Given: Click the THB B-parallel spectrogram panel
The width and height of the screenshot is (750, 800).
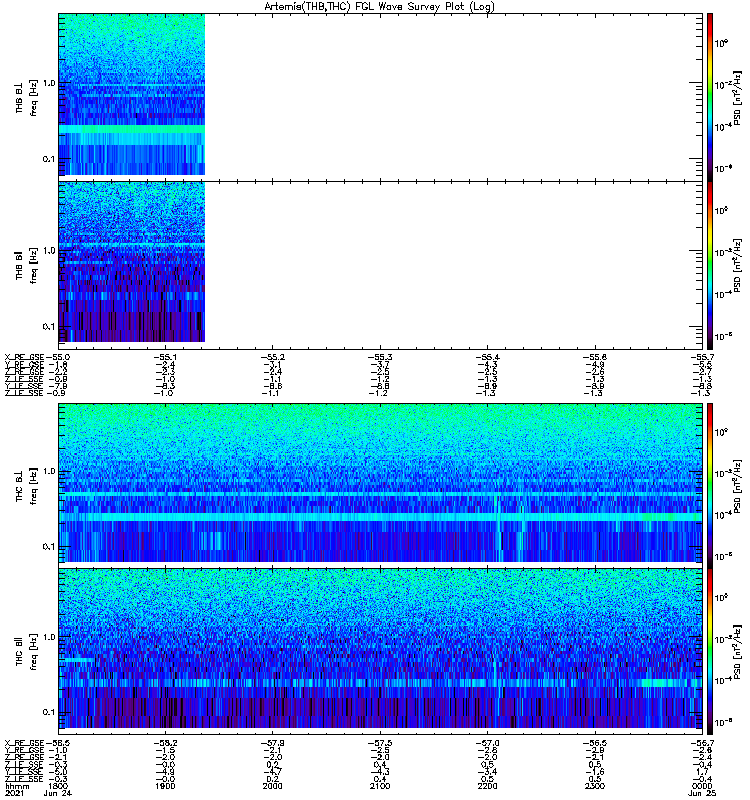Looking at the screenshot, I should pyautogui.click(x=380, y=265).
